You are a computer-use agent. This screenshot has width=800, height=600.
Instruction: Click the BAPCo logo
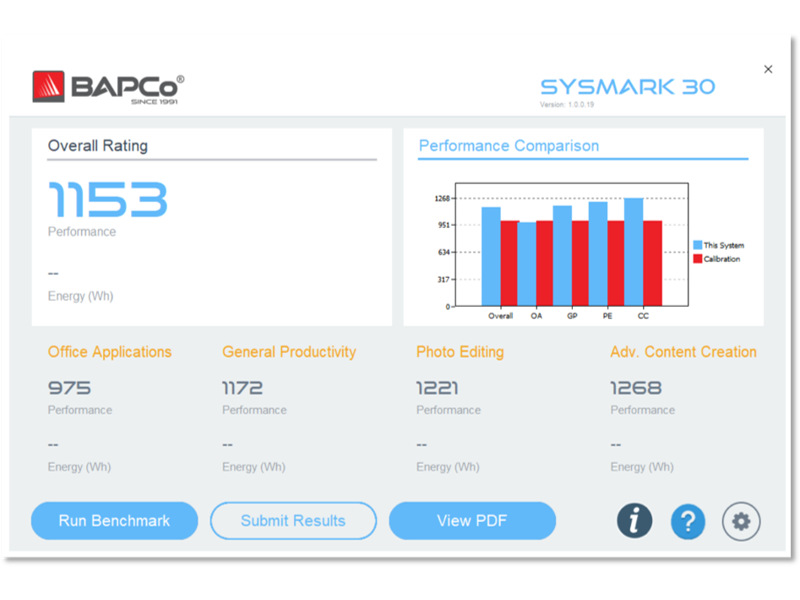click(108, 88)
